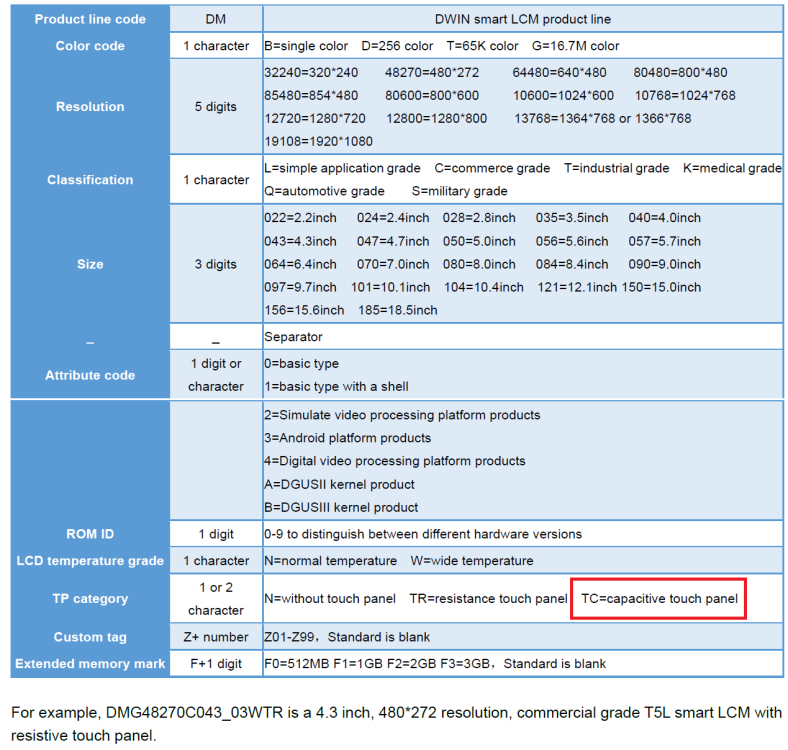Select '32240=320*240' resolution entry
788x750 pixels.
pos(311,72)
